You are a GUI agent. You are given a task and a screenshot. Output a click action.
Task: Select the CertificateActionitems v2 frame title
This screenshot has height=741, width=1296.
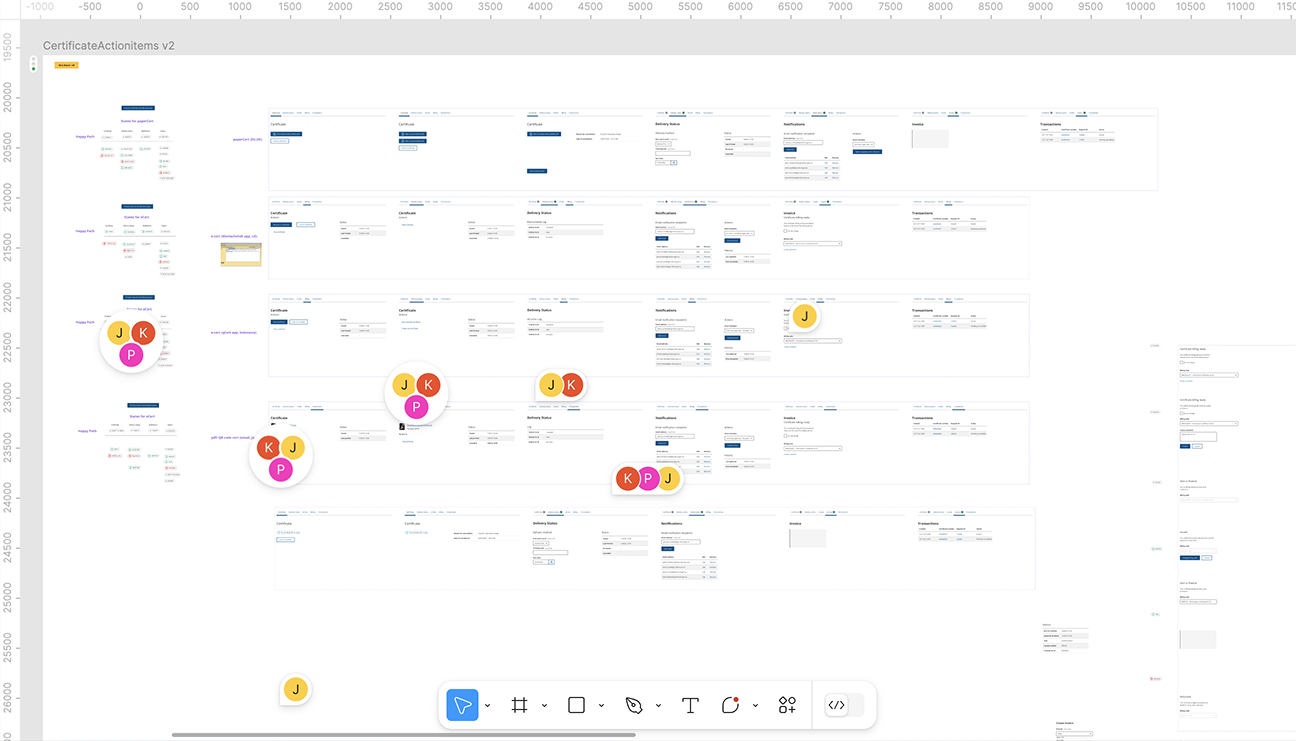108,46
